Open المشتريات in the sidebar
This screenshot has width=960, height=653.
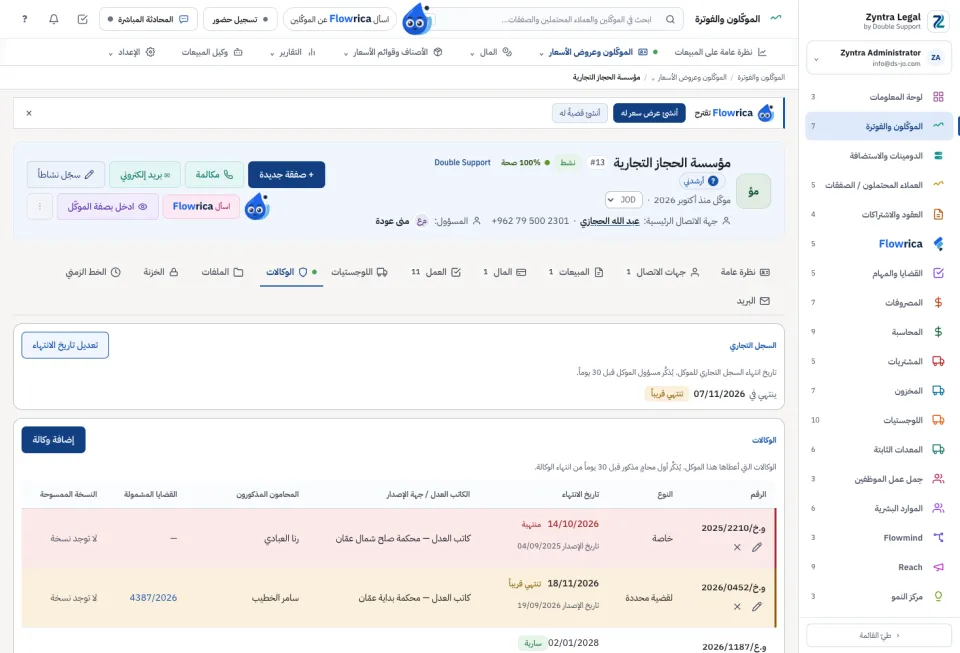pos(879,361)
